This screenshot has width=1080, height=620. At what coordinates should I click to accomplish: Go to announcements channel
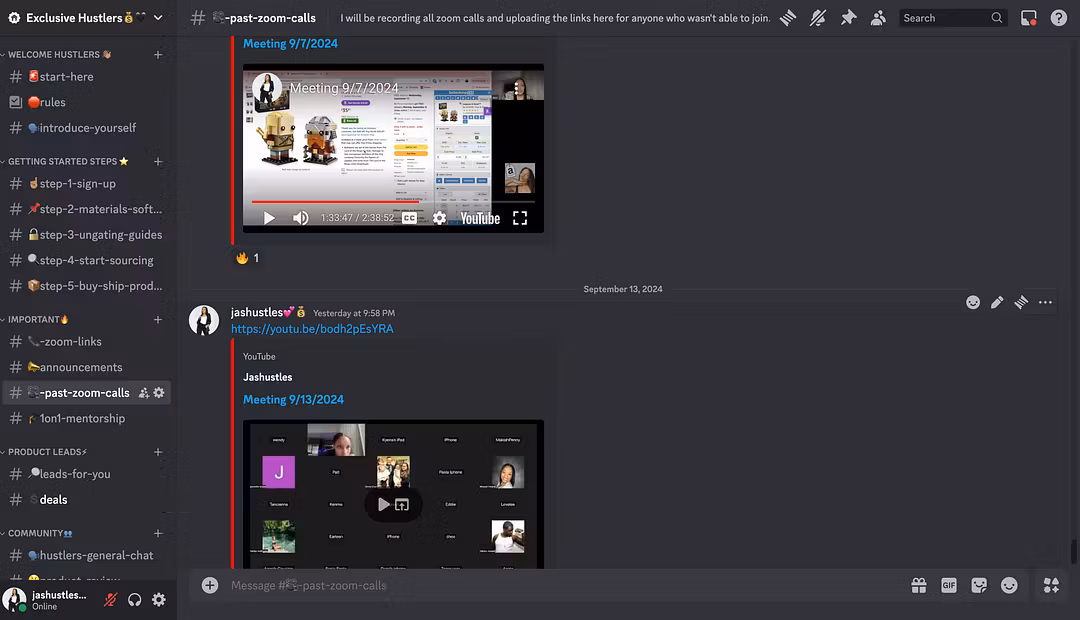80,367
